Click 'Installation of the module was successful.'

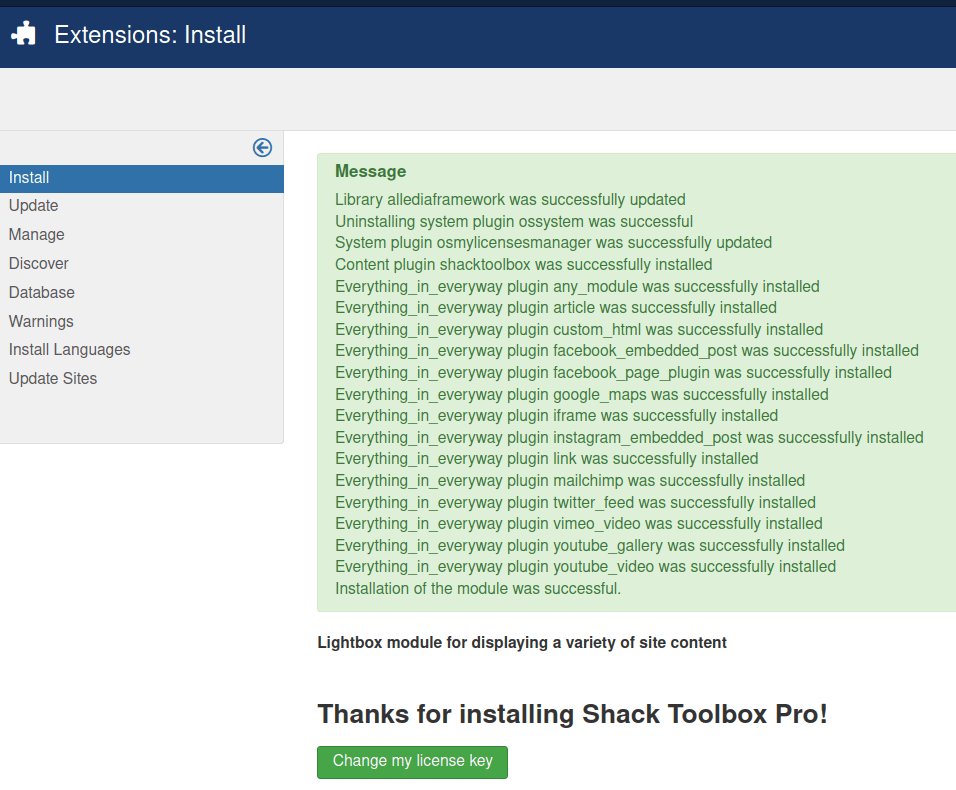point(478,589)
